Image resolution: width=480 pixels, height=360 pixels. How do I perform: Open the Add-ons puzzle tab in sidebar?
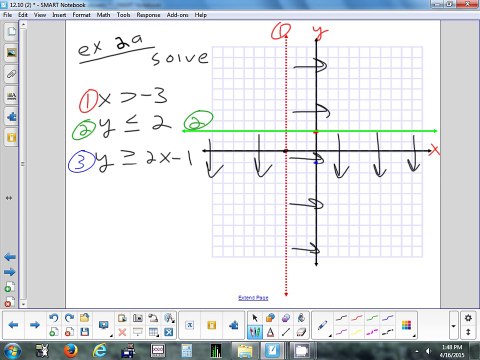tap(11, 117)
